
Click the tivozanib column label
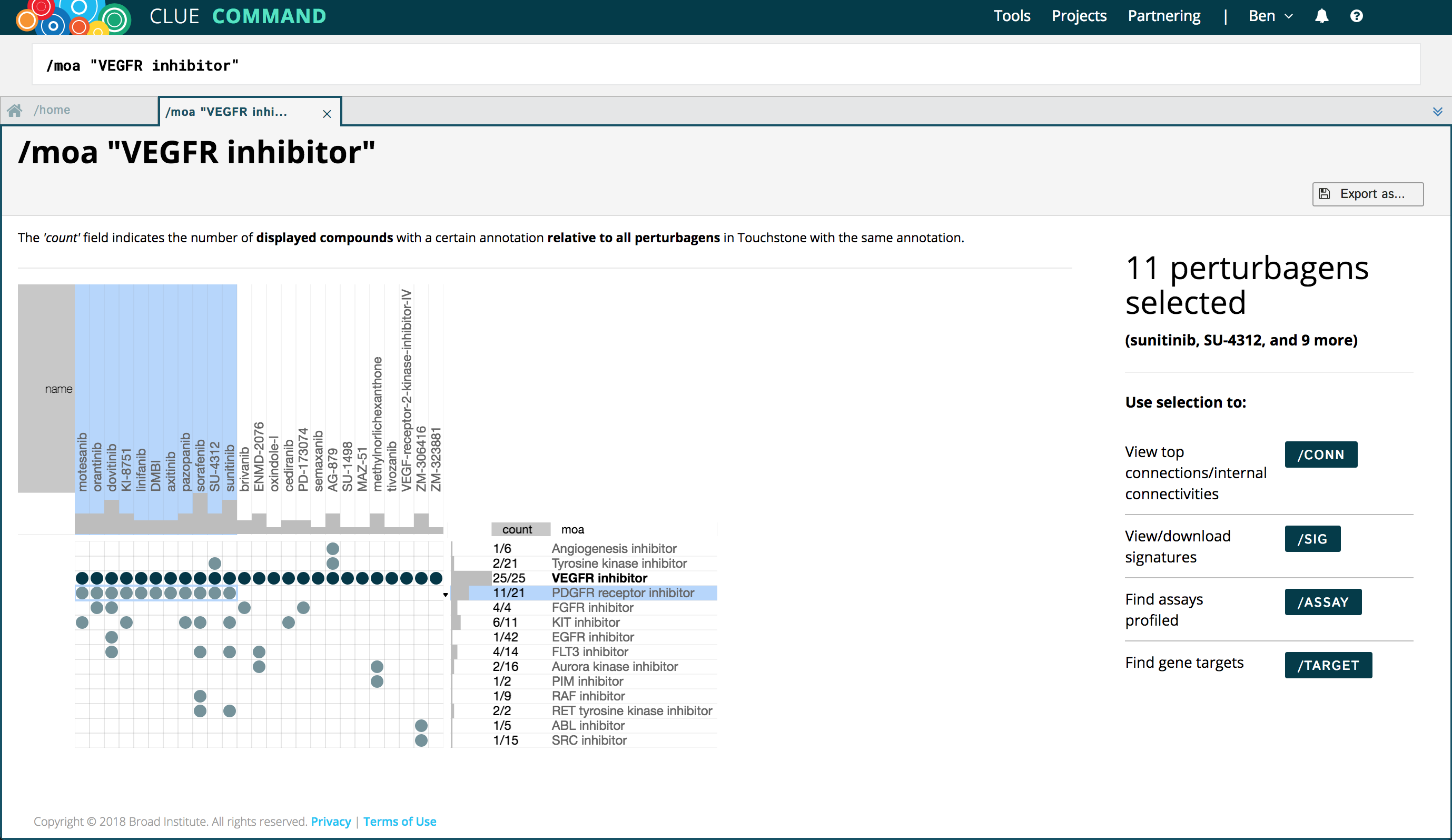392,467
